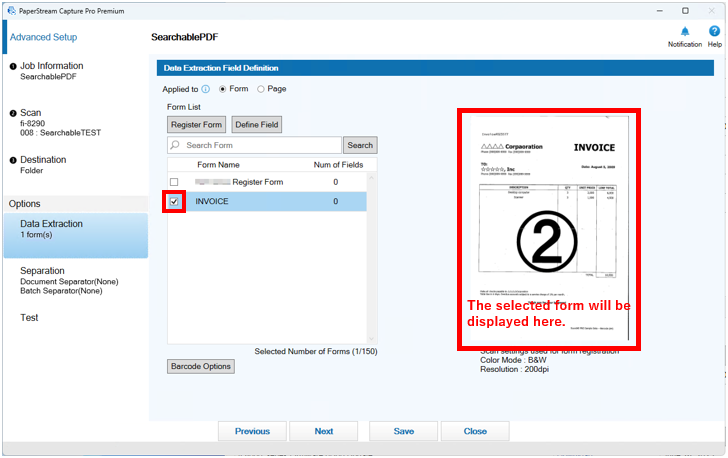The height and width of the screenshot is (458, 728).
Task: Check the Register Form row checkbox
Action: click(174, 182)
